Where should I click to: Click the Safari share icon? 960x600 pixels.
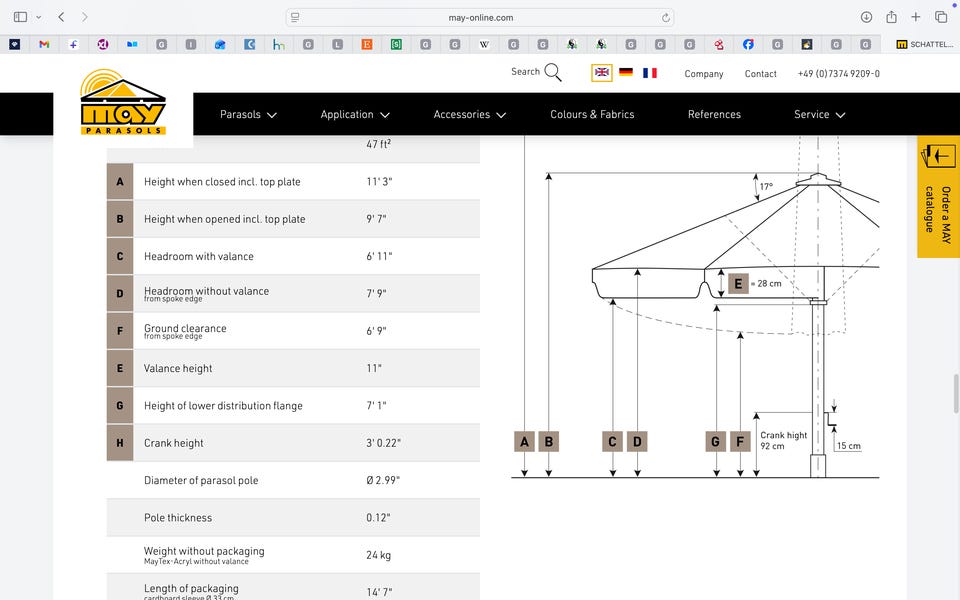coord(891,17)
